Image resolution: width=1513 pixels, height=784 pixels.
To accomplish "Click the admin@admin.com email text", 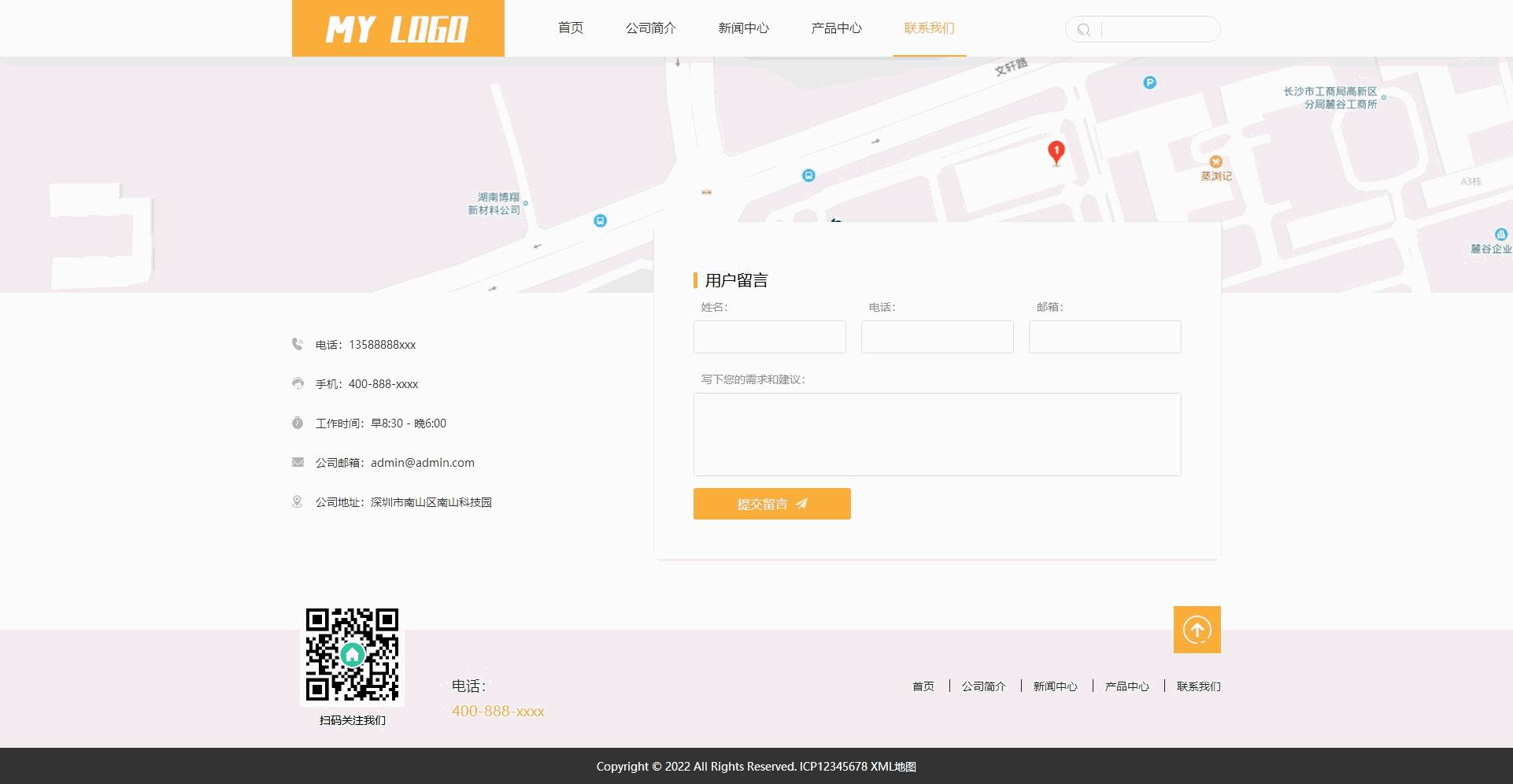I will pos(423,463).
